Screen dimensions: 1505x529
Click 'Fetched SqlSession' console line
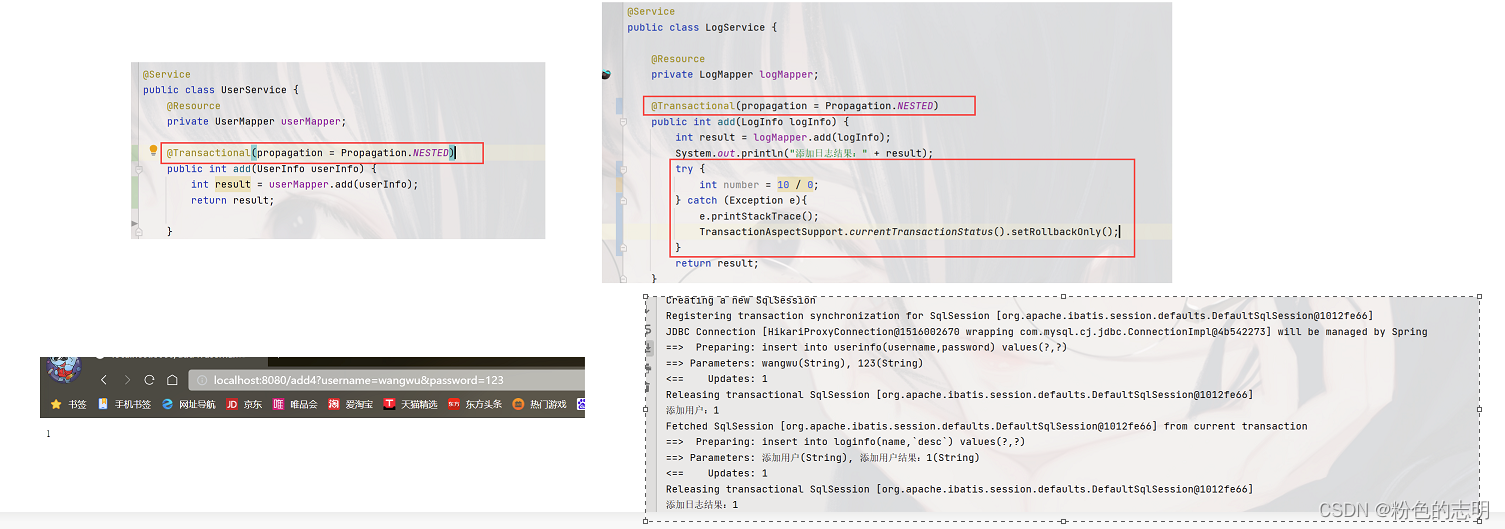point(986,426)
